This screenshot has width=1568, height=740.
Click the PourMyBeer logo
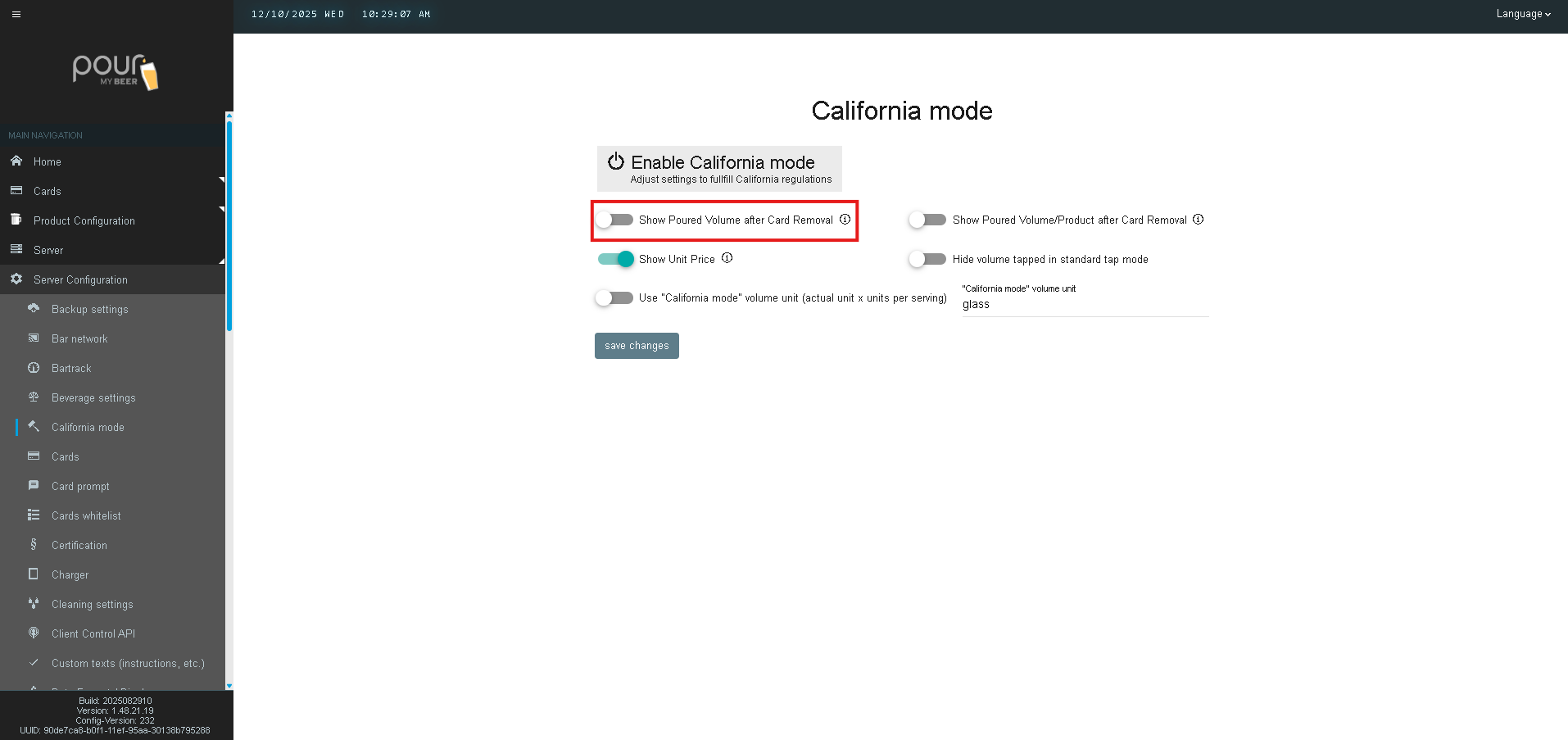(116, 72)
